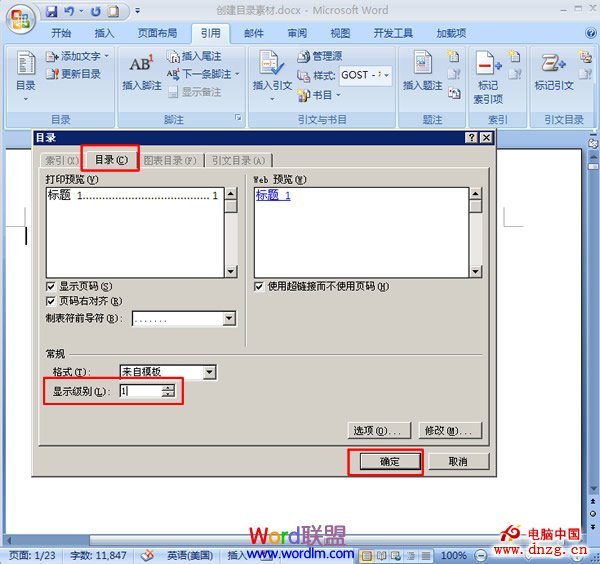Click 更新目录 update table icon
This screenshot has width=600, height=564.
click(52, 74)
